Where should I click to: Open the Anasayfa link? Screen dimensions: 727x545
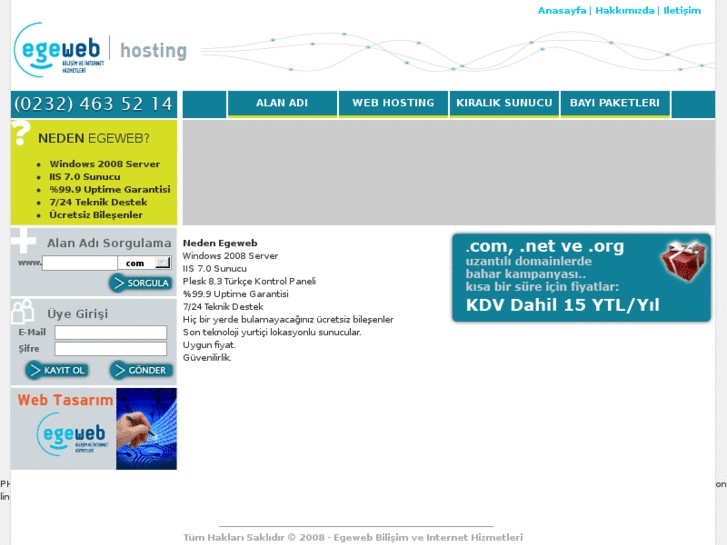[561, 11]
